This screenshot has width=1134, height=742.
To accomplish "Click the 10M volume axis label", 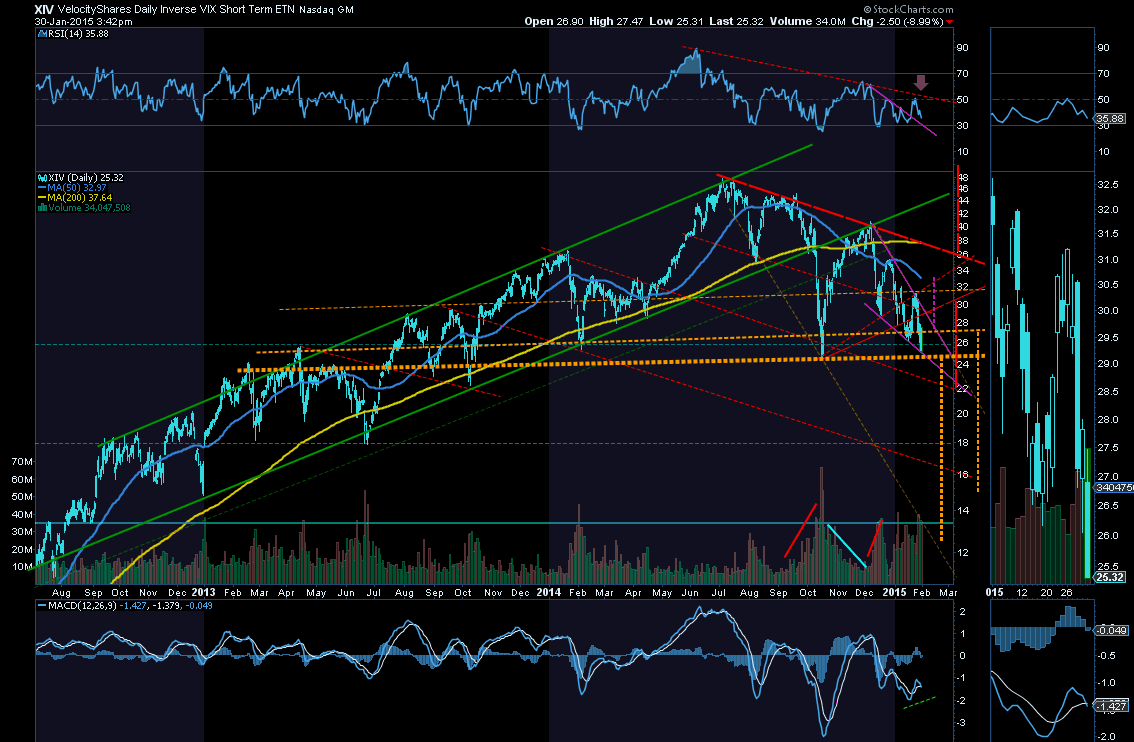I will (22, 566).
